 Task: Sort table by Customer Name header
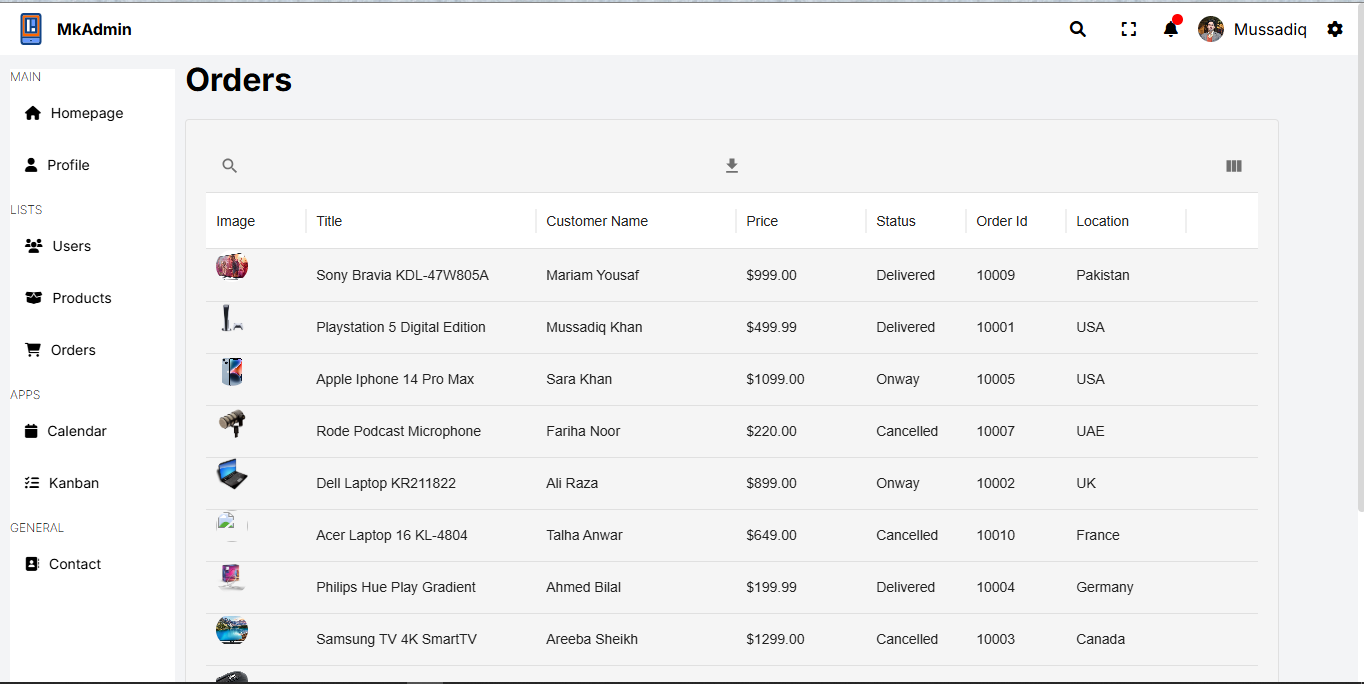pos(597,221)
